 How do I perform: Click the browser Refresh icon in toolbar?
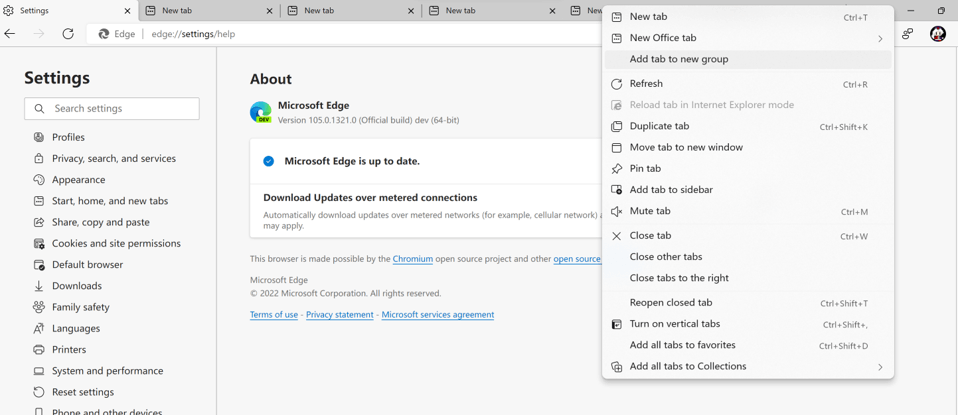tap(68, 34)
